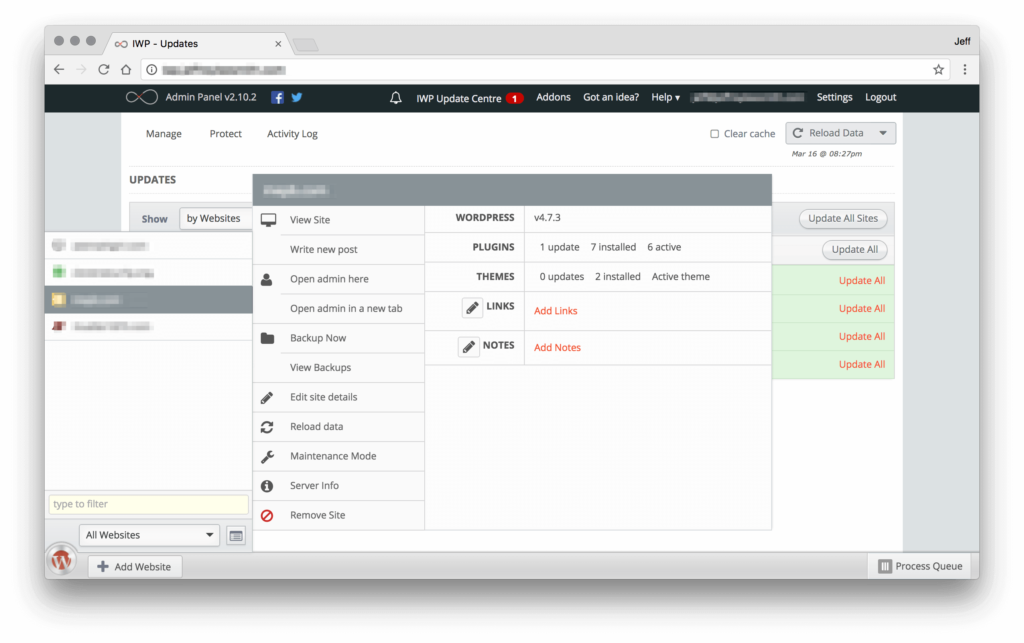Image resolution: width=1024 pixels, height=643 pixels.
Task: Open IWP Update Centre
Action: (x=458, y=99)
